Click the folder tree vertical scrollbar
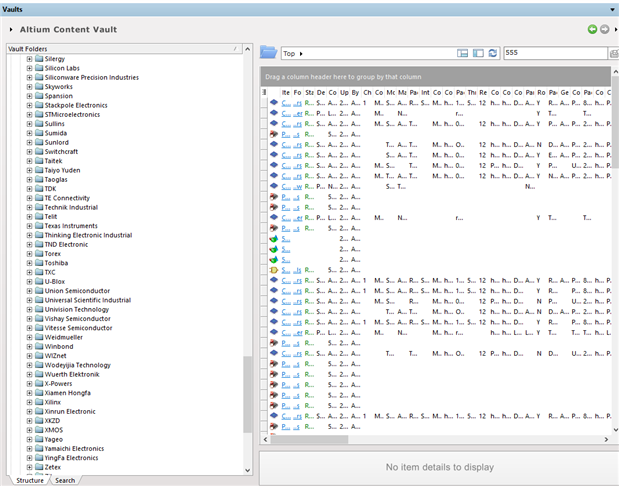Image resolution: width=619 pixels, height=486 pixels. pyautogui.click(x=248, y=392)
